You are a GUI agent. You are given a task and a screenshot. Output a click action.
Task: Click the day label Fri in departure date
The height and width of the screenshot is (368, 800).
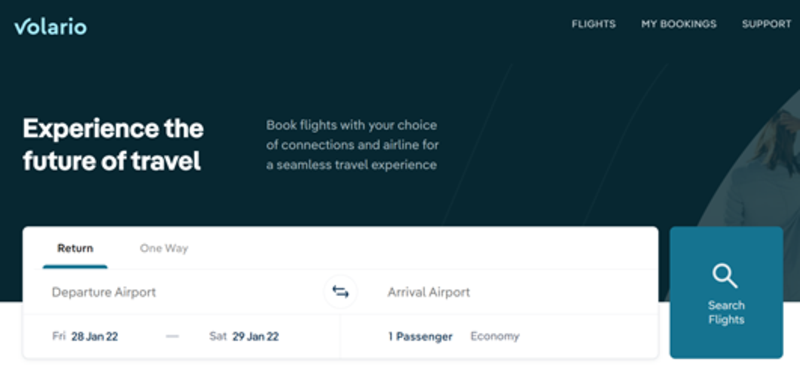point(59,337)
